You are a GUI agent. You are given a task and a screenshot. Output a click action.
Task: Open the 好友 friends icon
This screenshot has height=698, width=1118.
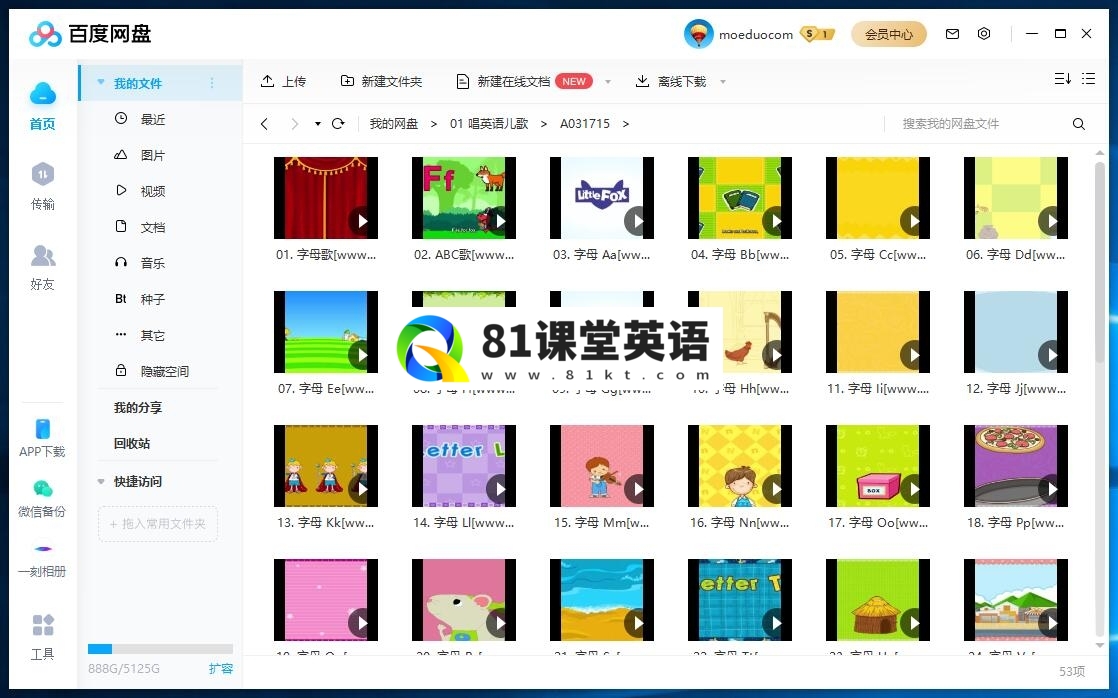click(x=43, y=255)
